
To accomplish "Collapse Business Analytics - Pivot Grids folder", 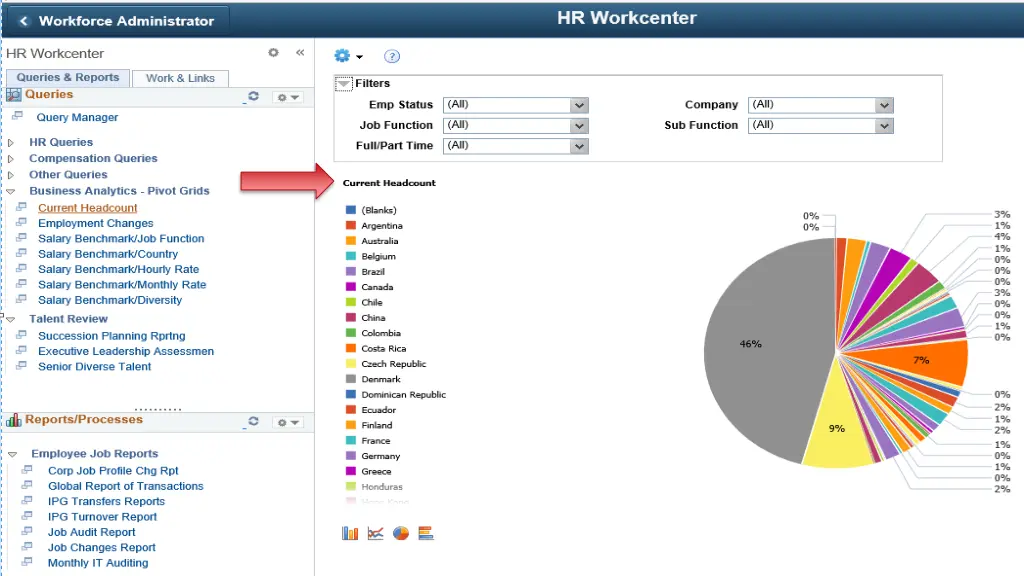I will tap(10, 191).
